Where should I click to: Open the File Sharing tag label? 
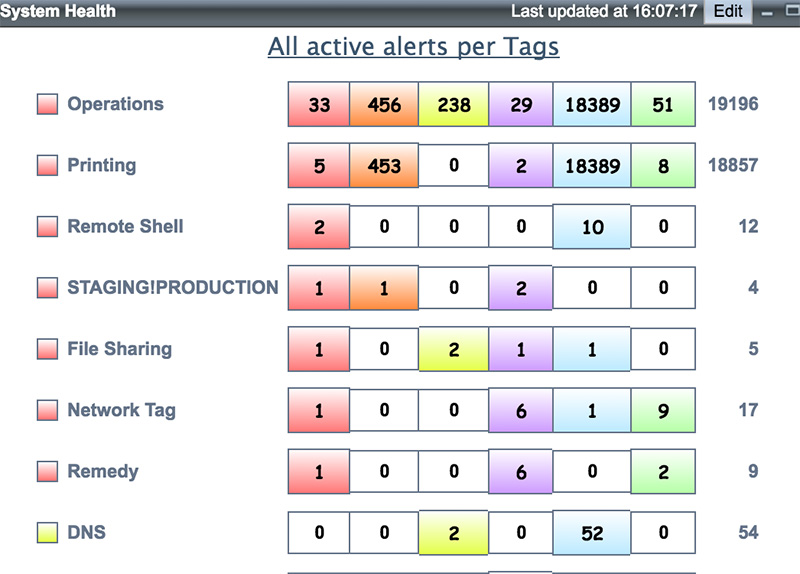[x=120, y=349]
